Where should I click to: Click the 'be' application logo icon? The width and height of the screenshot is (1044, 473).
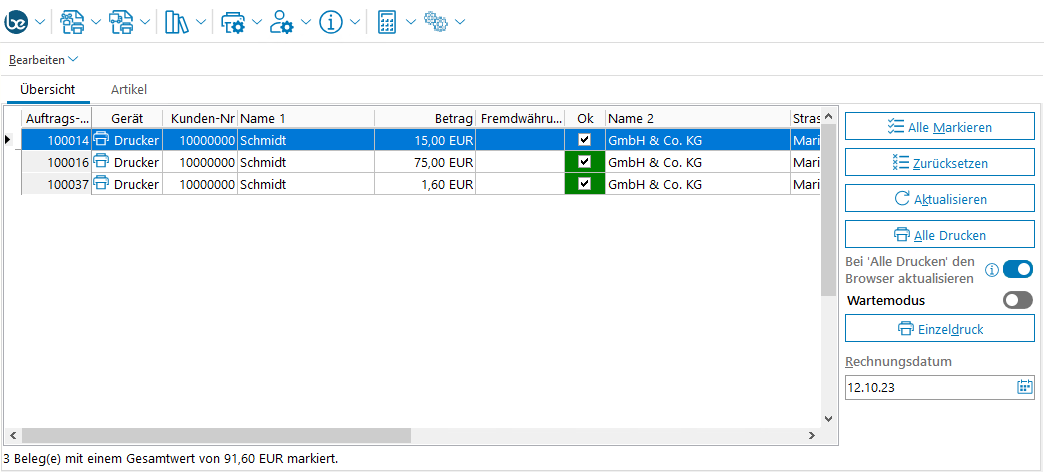tap(18, 21)
